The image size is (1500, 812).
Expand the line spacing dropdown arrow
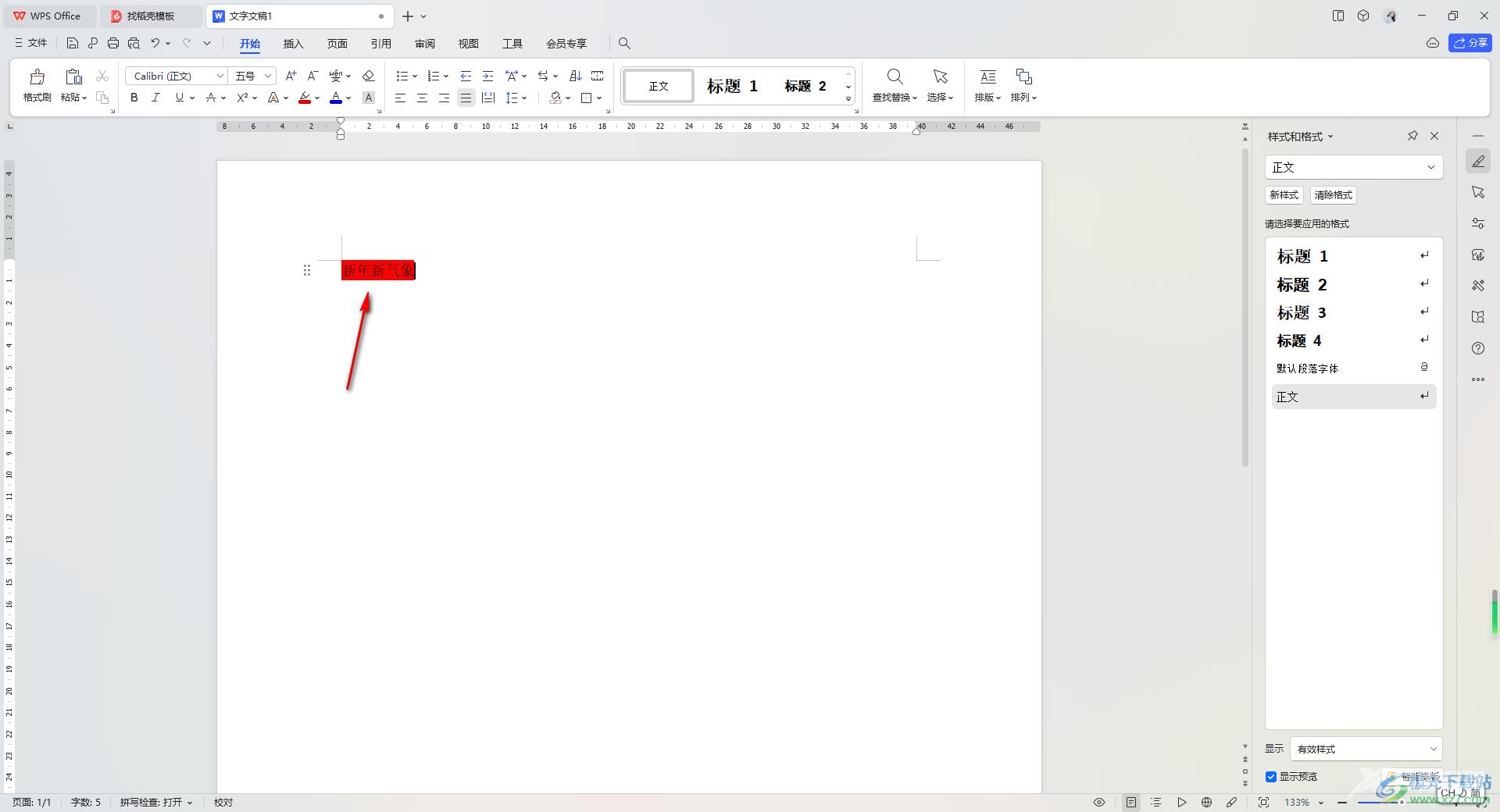click(x=524, y=98)
